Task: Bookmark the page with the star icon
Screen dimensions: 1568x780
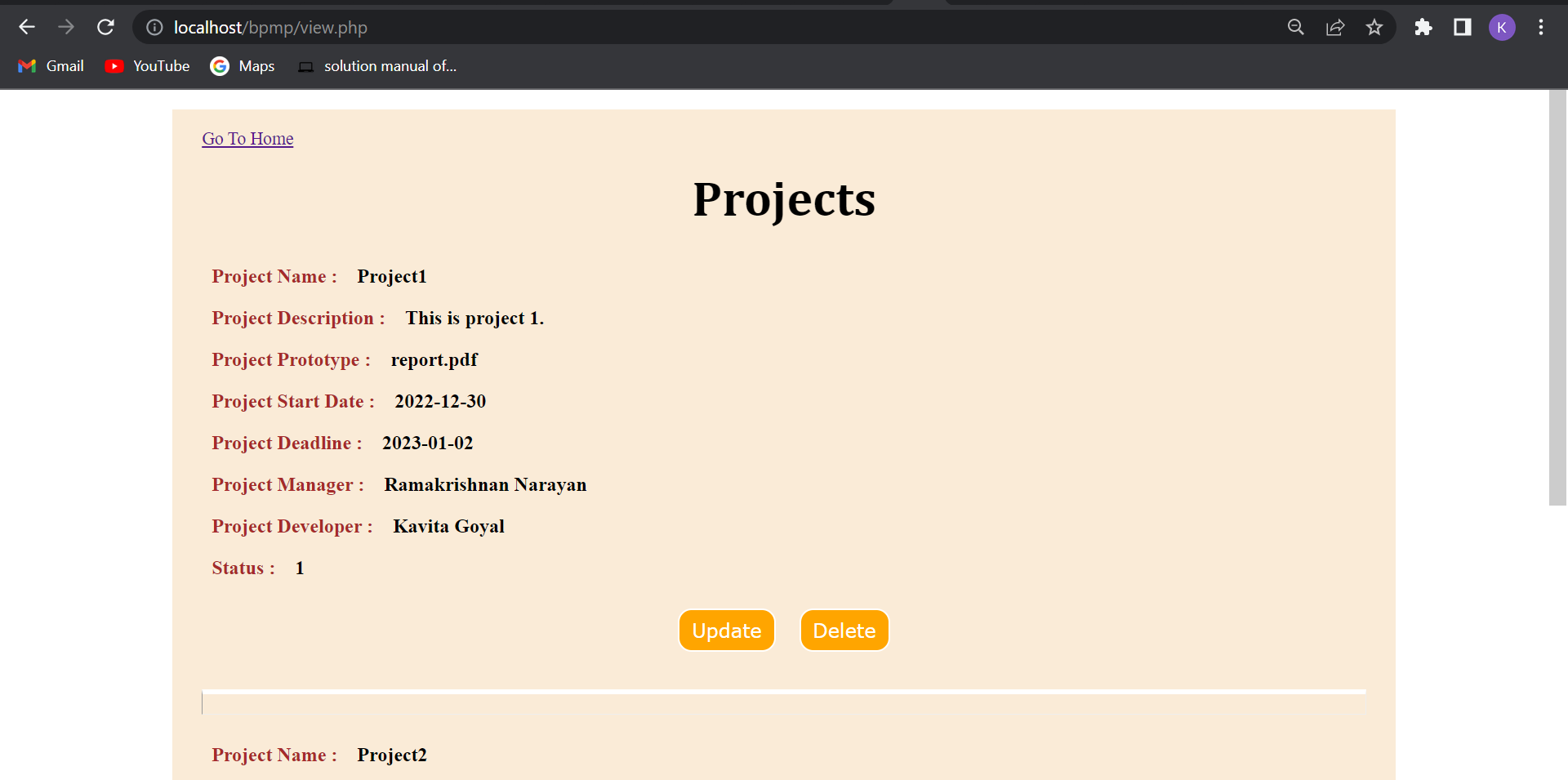Action: pos(1374,27)
